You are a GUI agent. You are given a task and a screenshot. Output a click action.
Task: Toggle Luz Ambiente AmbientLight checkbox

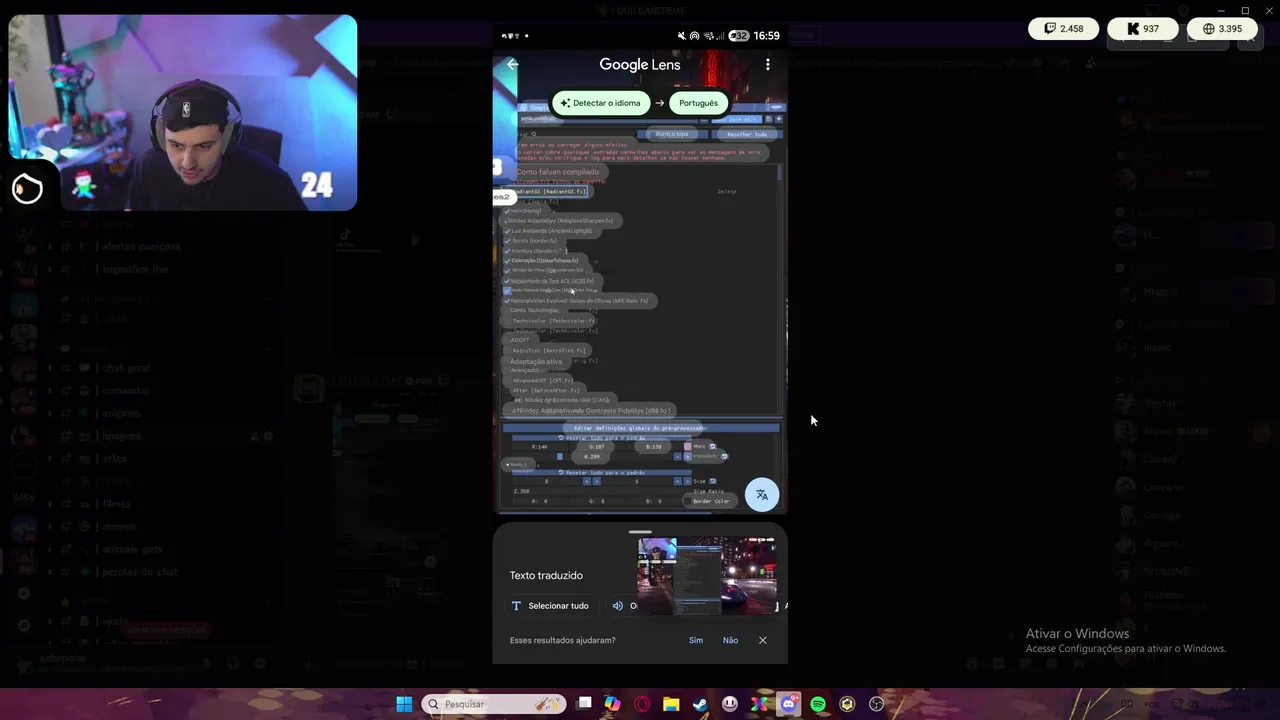[507, 231]
